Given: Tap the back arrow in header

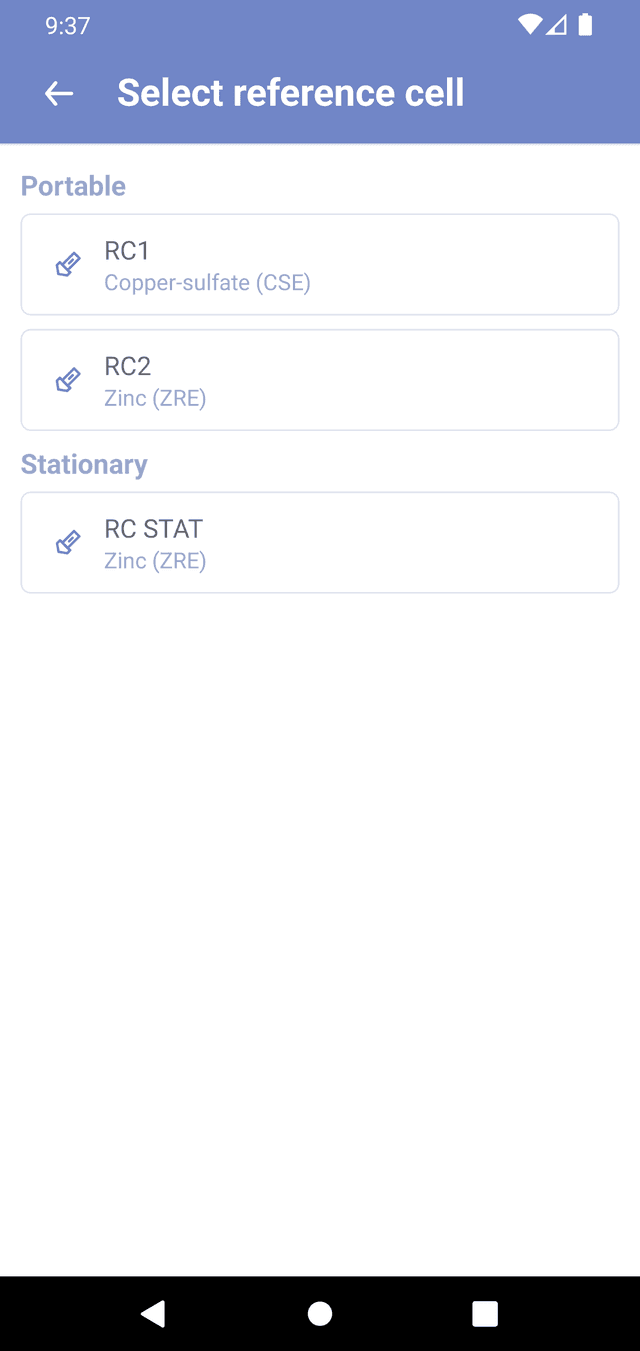Looking at the screenshot, I should click(59, 93).
